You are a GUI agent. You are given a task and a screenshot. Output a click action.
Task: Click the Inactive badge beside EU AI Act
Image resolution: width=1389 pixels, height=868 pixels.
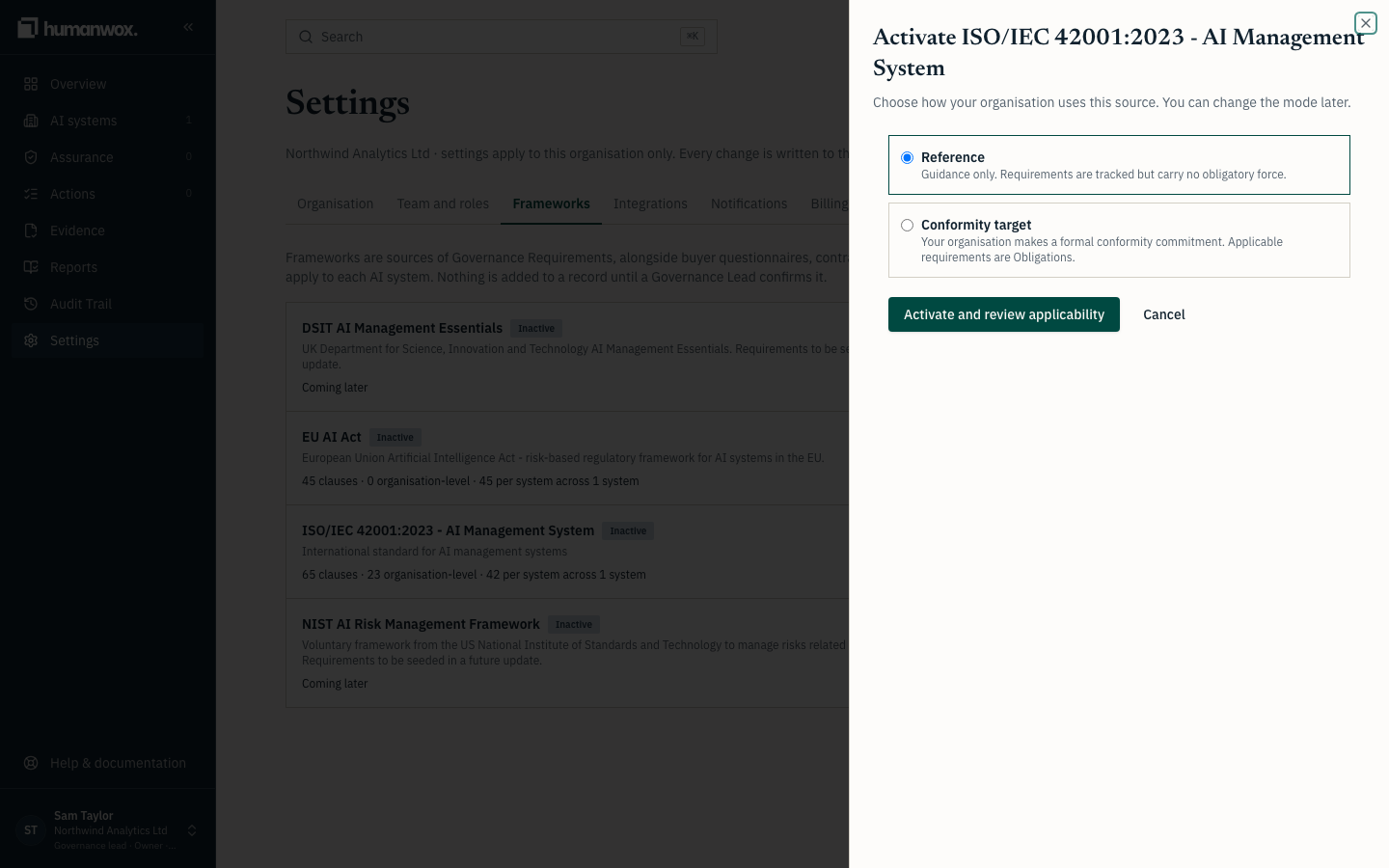[395, 438]
